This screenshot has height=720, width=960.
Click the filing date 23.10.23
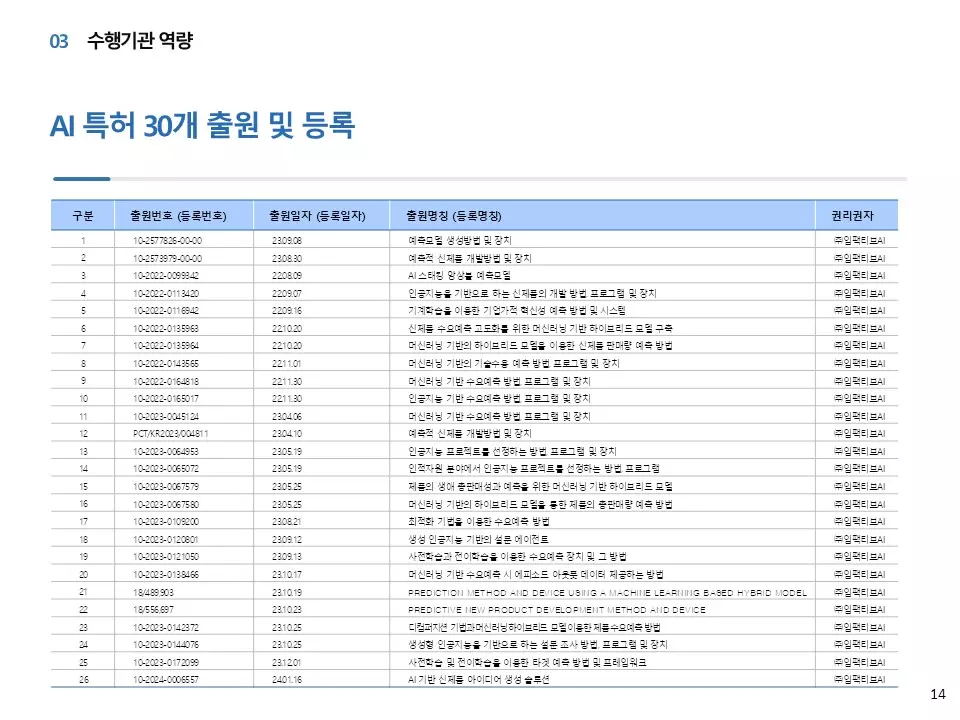(287, 609)
